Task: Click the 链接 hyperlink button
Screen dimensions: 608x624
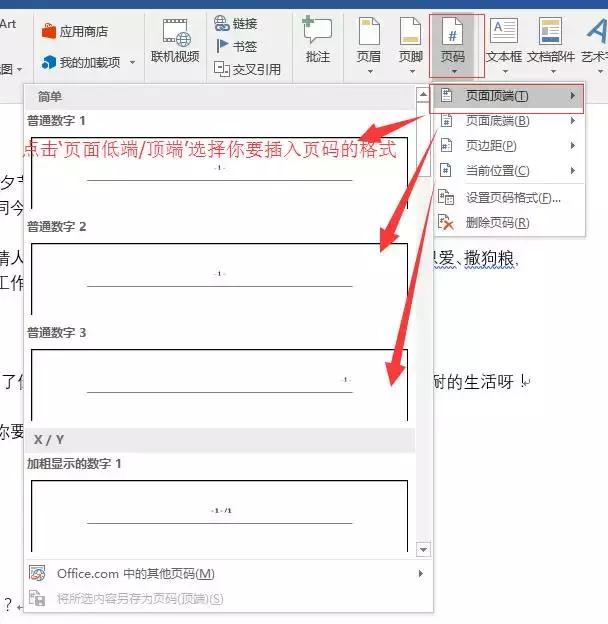Action: click(x=236, y=23)
